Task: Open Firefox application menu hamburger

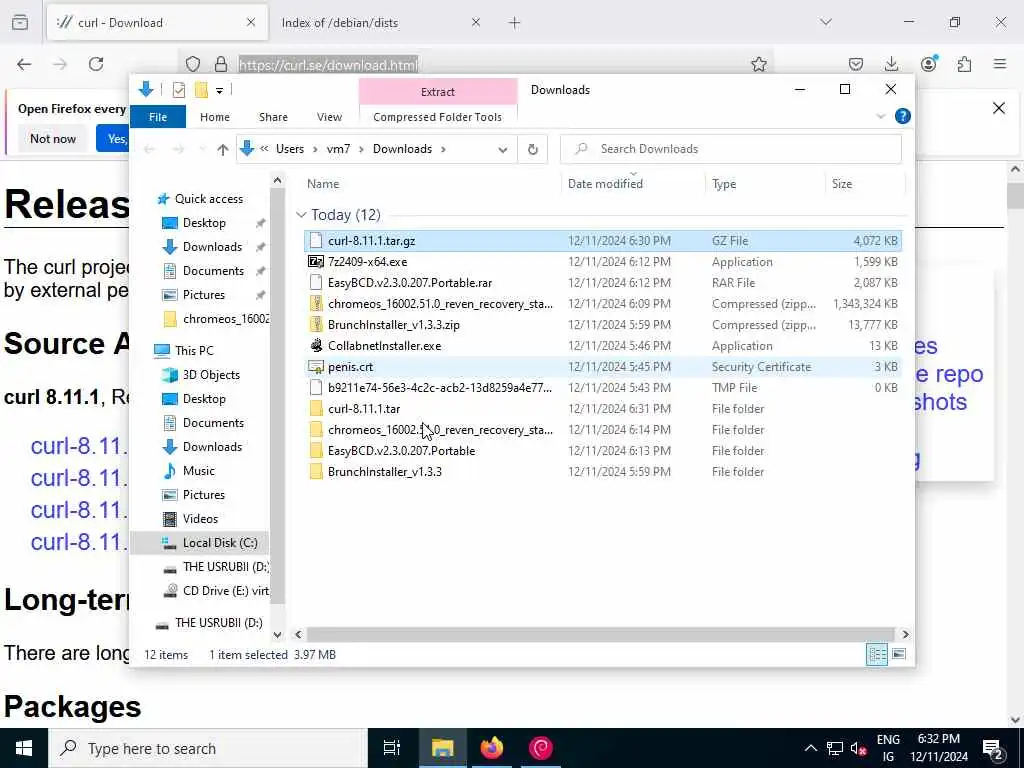Action: [x=1000, y=64]
